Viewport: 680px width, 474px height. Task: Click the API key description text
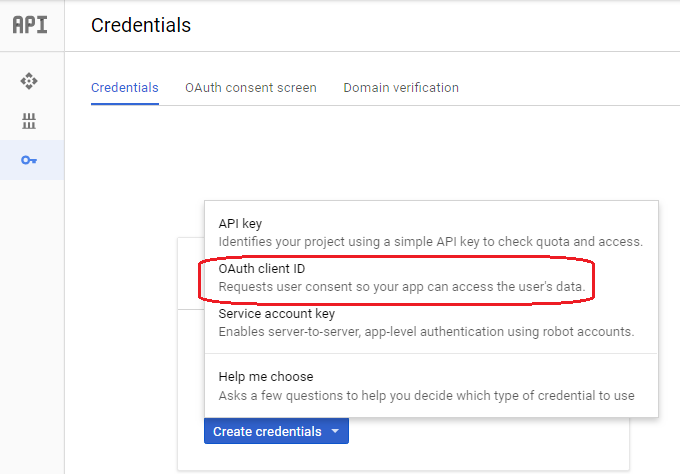tap(431, 242)
